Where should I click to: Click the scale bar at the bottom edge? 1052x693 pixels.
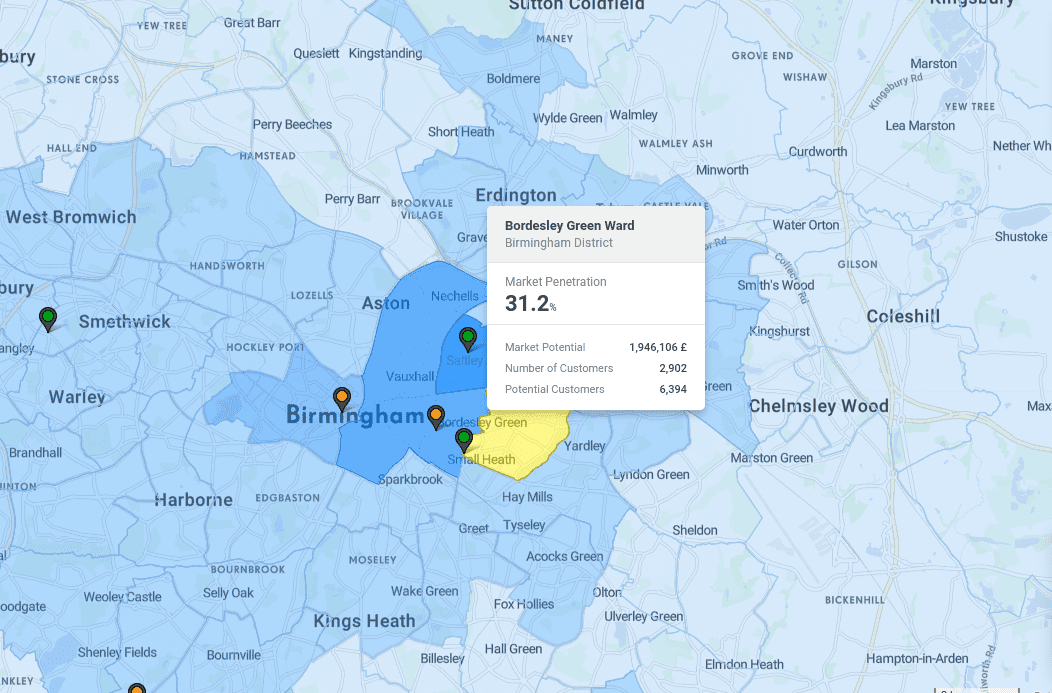(975, 690)
